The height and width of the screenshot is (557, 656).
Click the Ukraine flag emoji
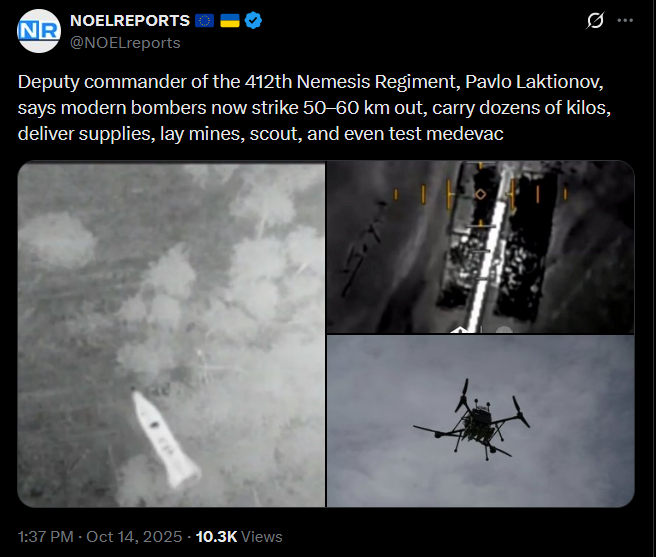pyautogui.click(x=230, y=21)
